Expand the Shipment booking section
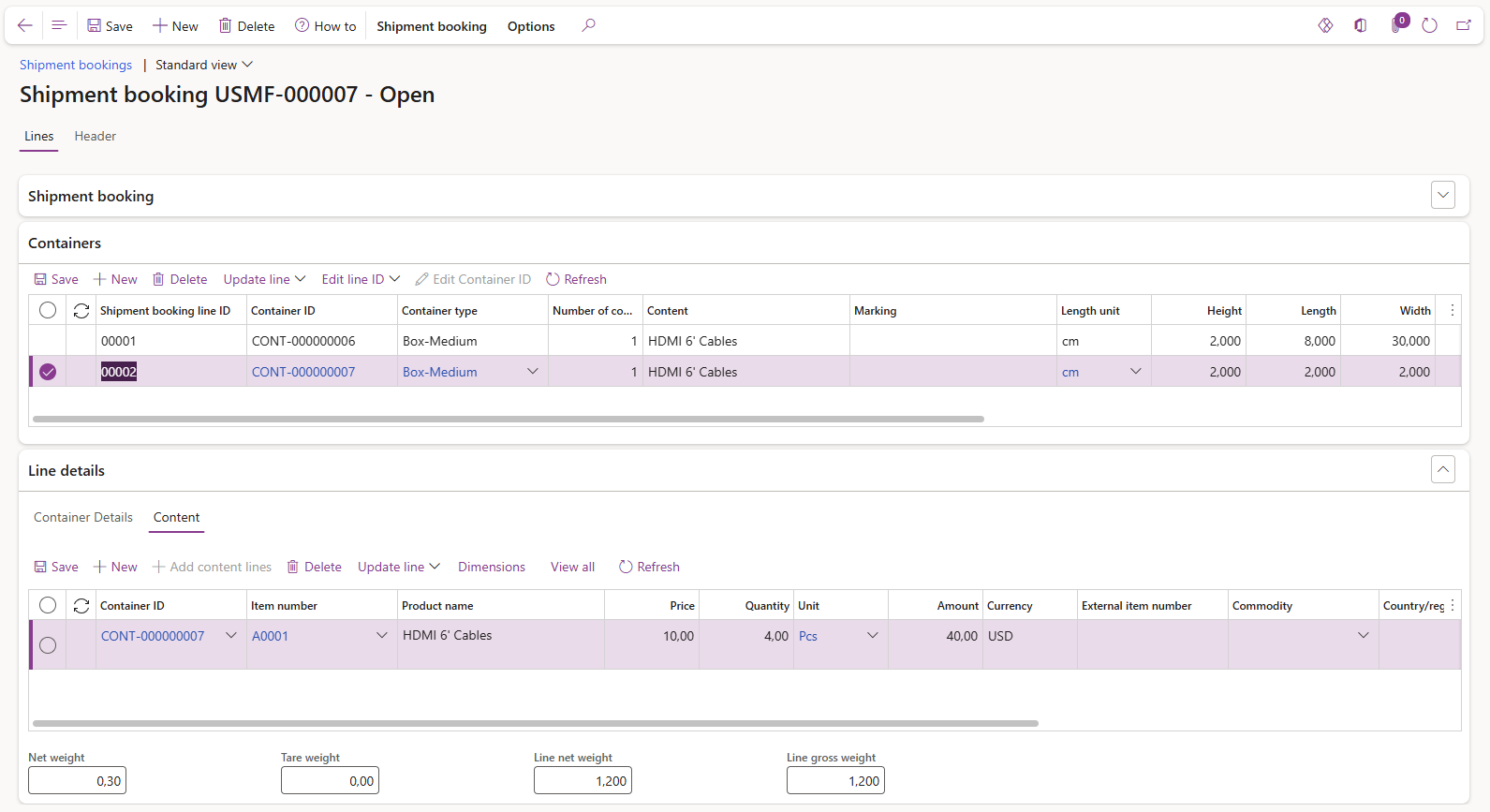Image resolution: width=1490 pixels, height=812 pixels. (x=1442, y=195)
